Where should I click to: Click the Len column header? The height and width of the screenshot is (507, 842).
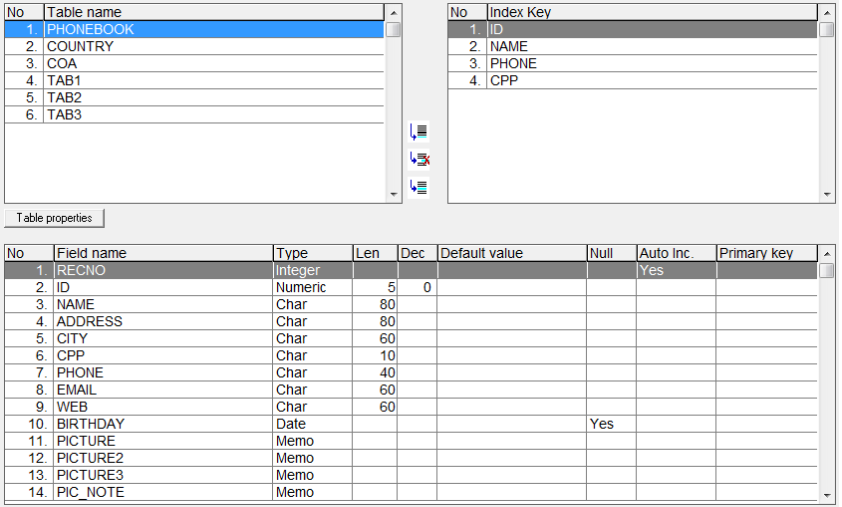click(375, 253)
